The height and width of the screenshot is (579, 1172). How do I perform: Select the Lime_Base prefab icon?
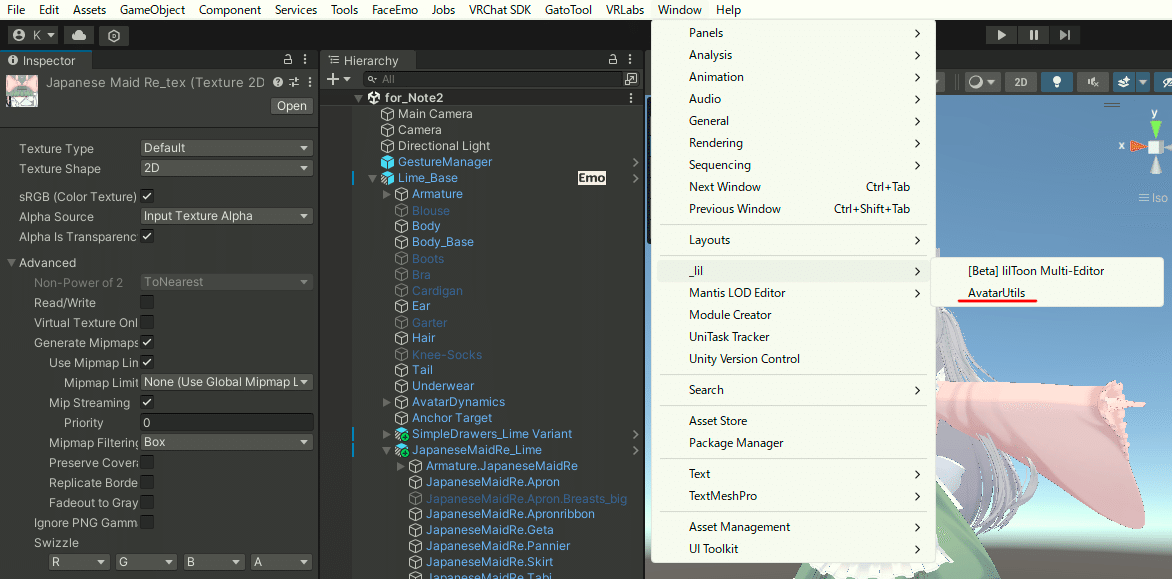click(387, 178)
